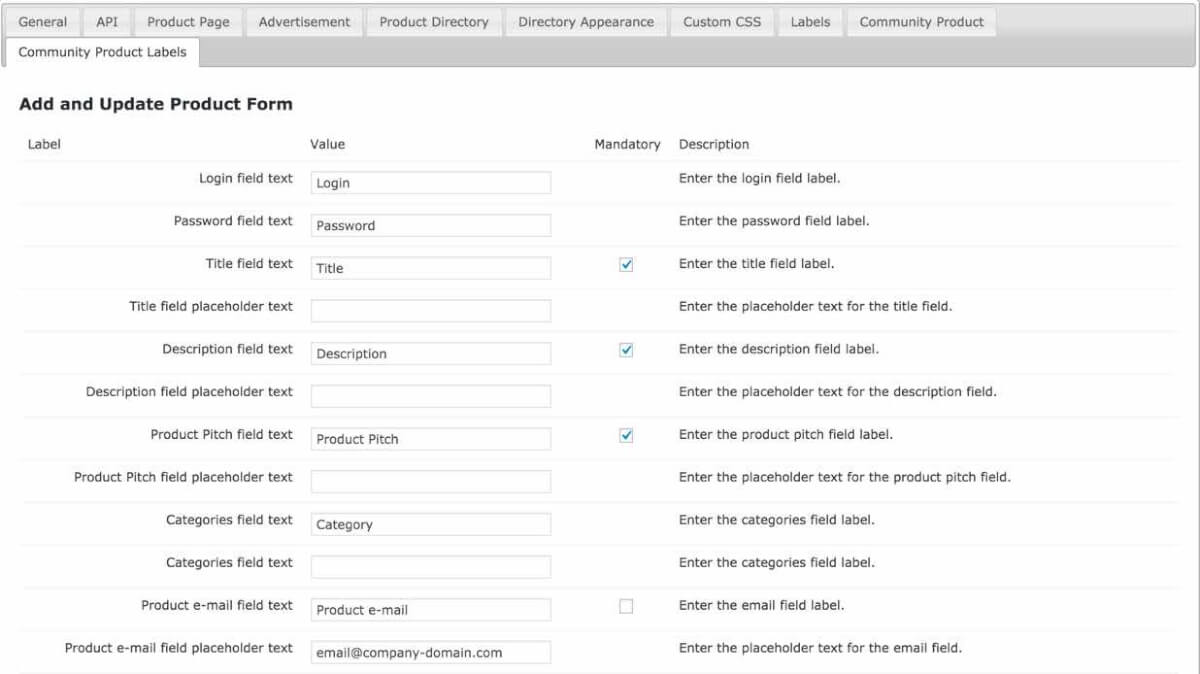Click the Labels tab

810,22
